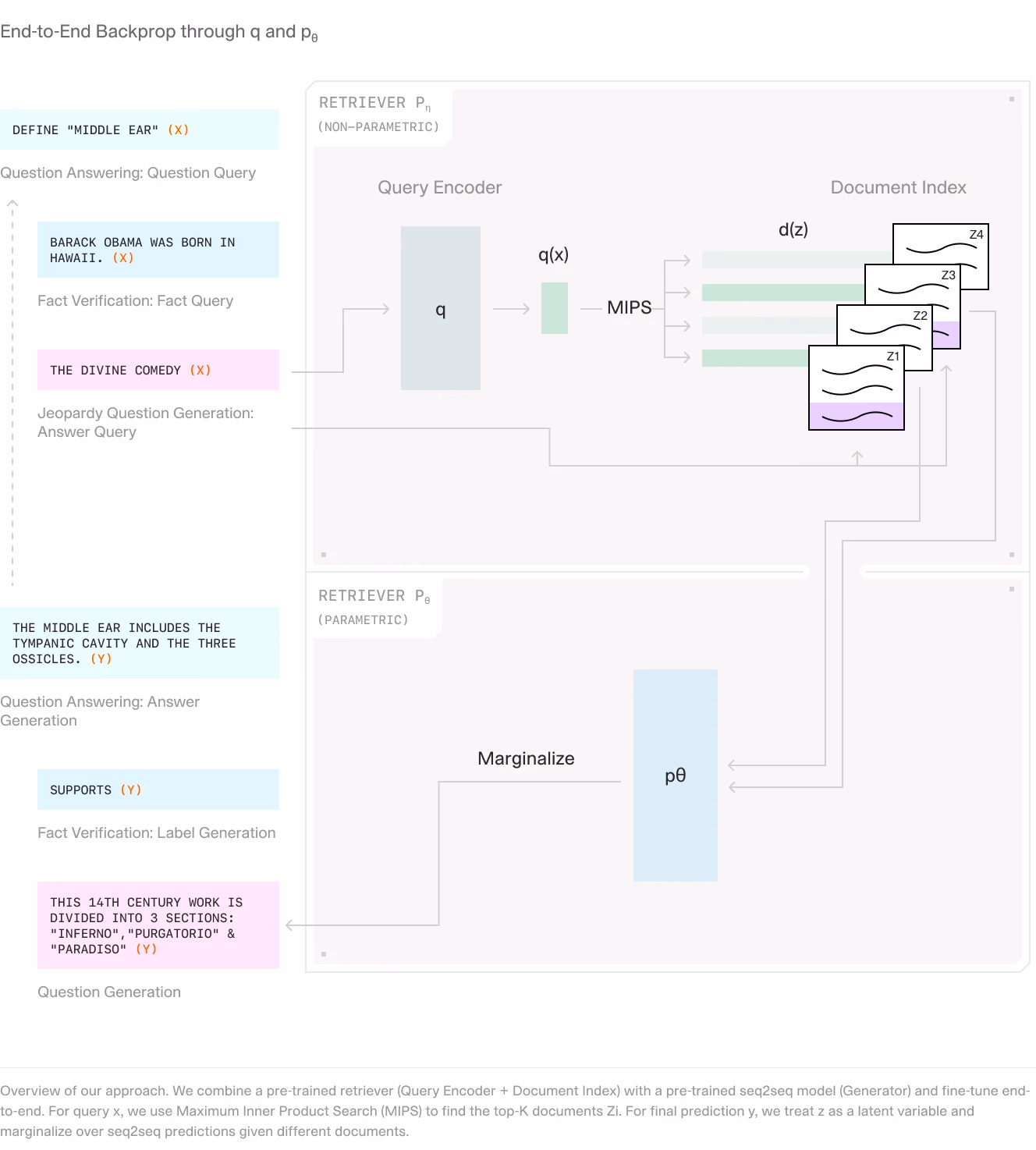The image size is (1036, 1150).
Task: Click the d(z) label
Action: [x=793, y=229]
